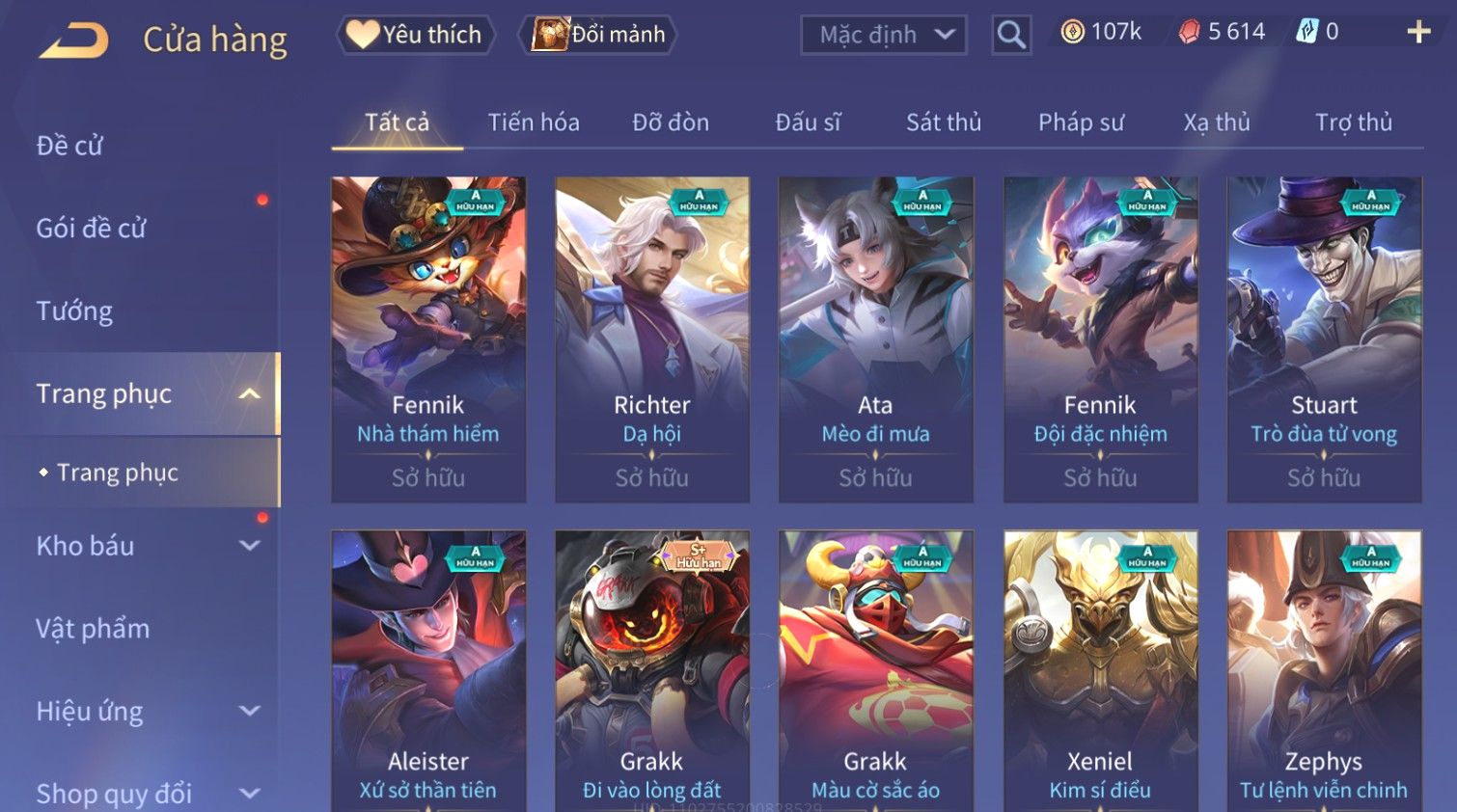Open the search magnifier icon
Image resolution: width=1457 pixels, height=812 pixels.
(1011, 35)
